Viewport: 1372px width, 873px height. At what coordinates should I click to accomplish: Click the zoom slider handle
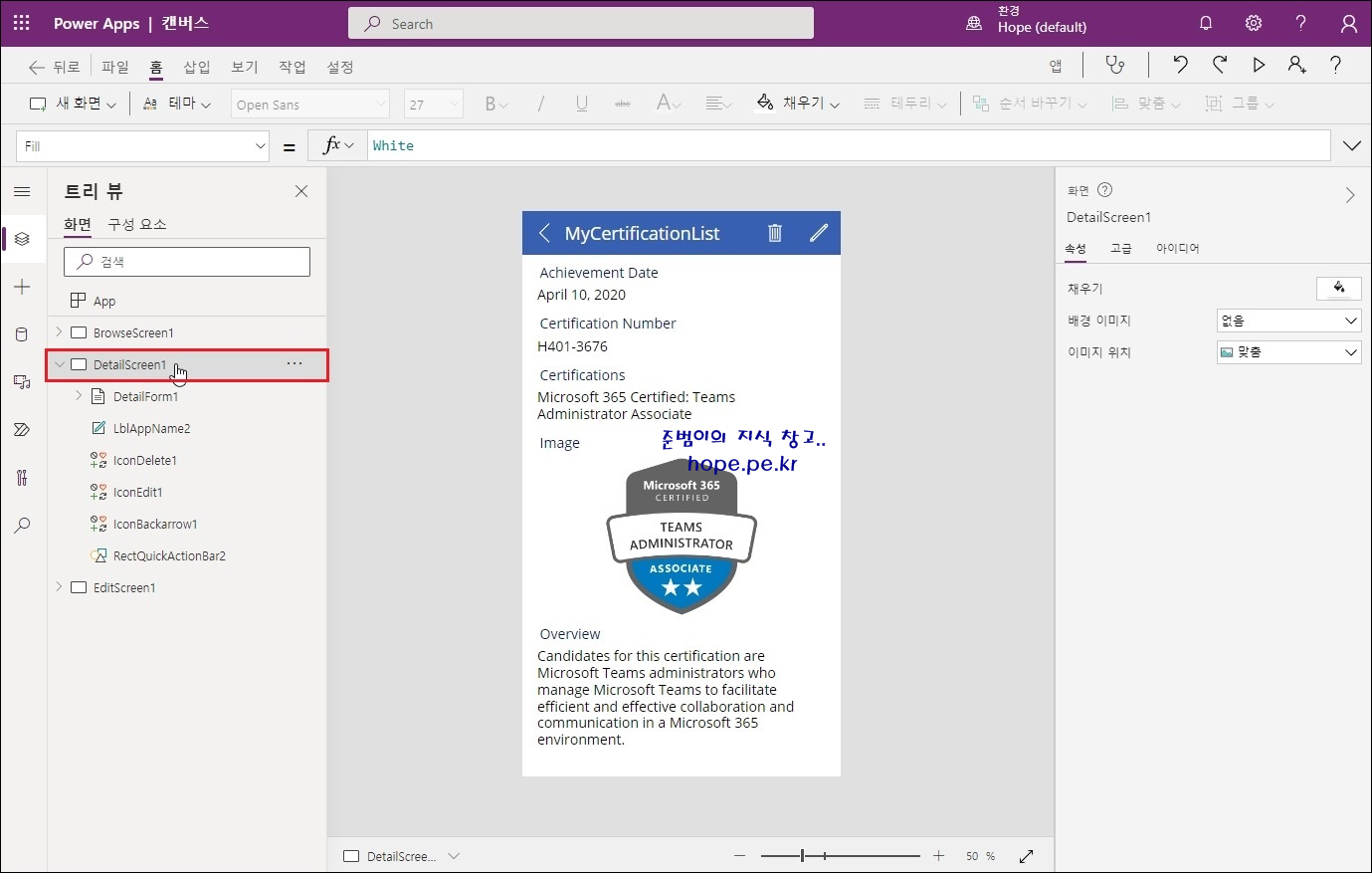coord(802,856)
